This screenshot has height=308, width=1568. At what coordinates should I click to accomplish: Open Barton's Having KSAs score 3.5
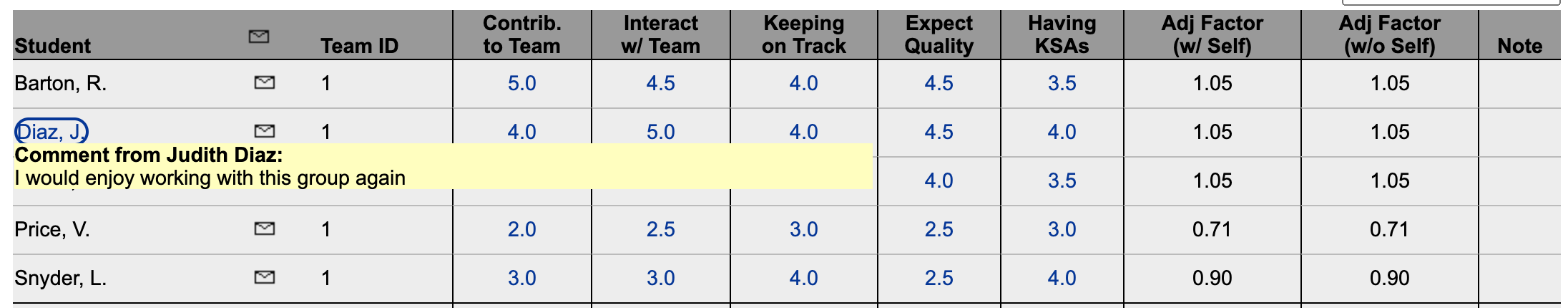click(1062, 83)
